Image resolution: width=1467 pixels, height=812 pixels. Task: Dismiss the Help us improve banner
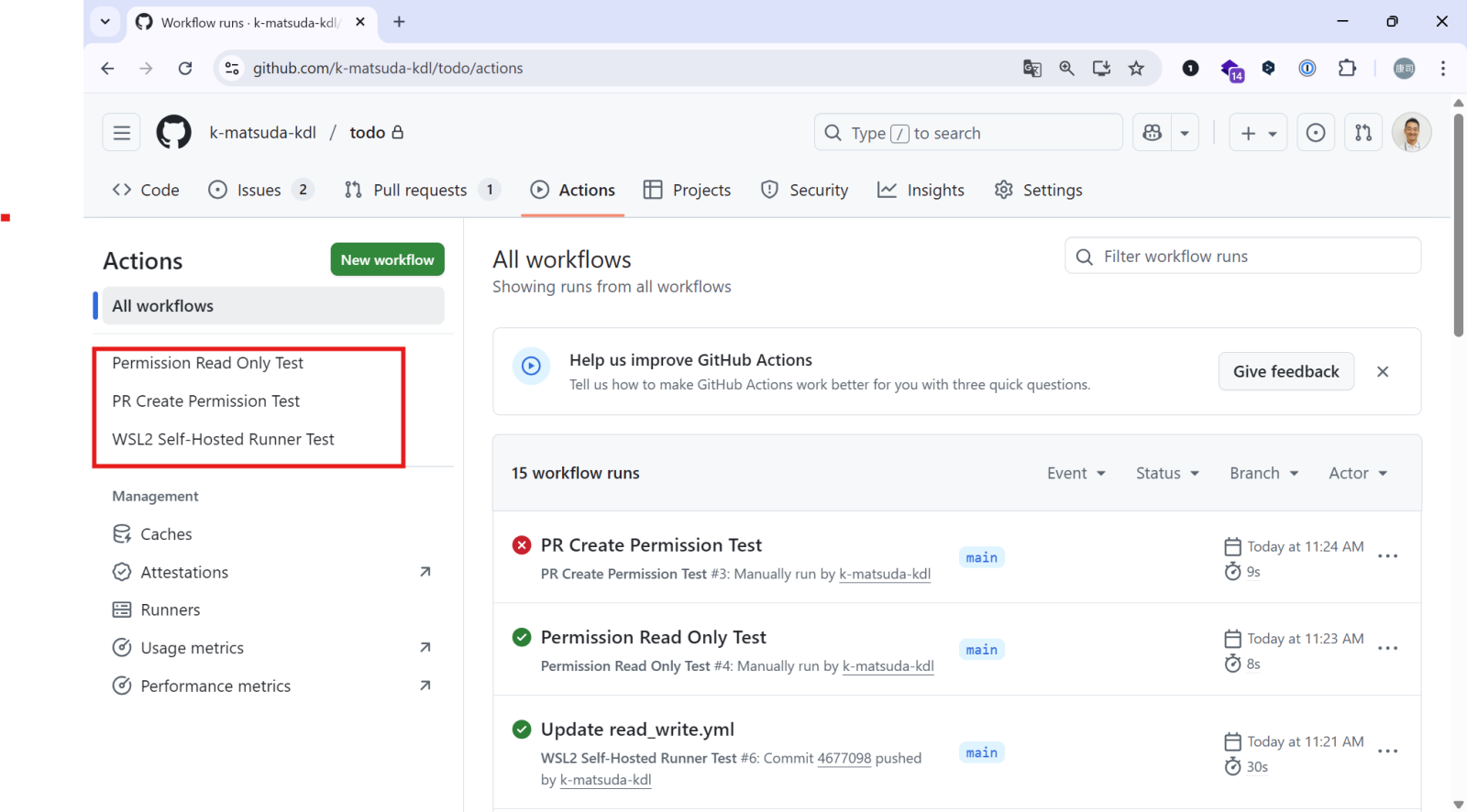click(1383, 371)
